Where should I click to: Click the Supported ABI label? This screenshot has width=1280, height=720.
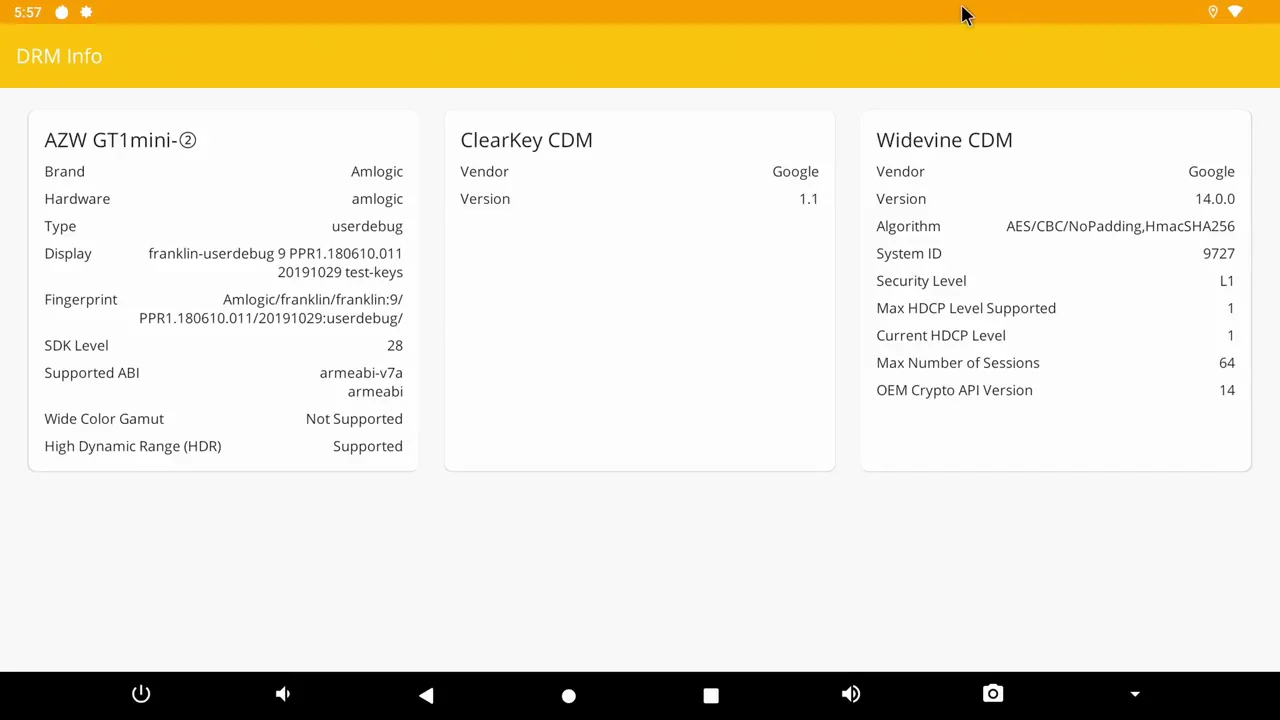92,373
